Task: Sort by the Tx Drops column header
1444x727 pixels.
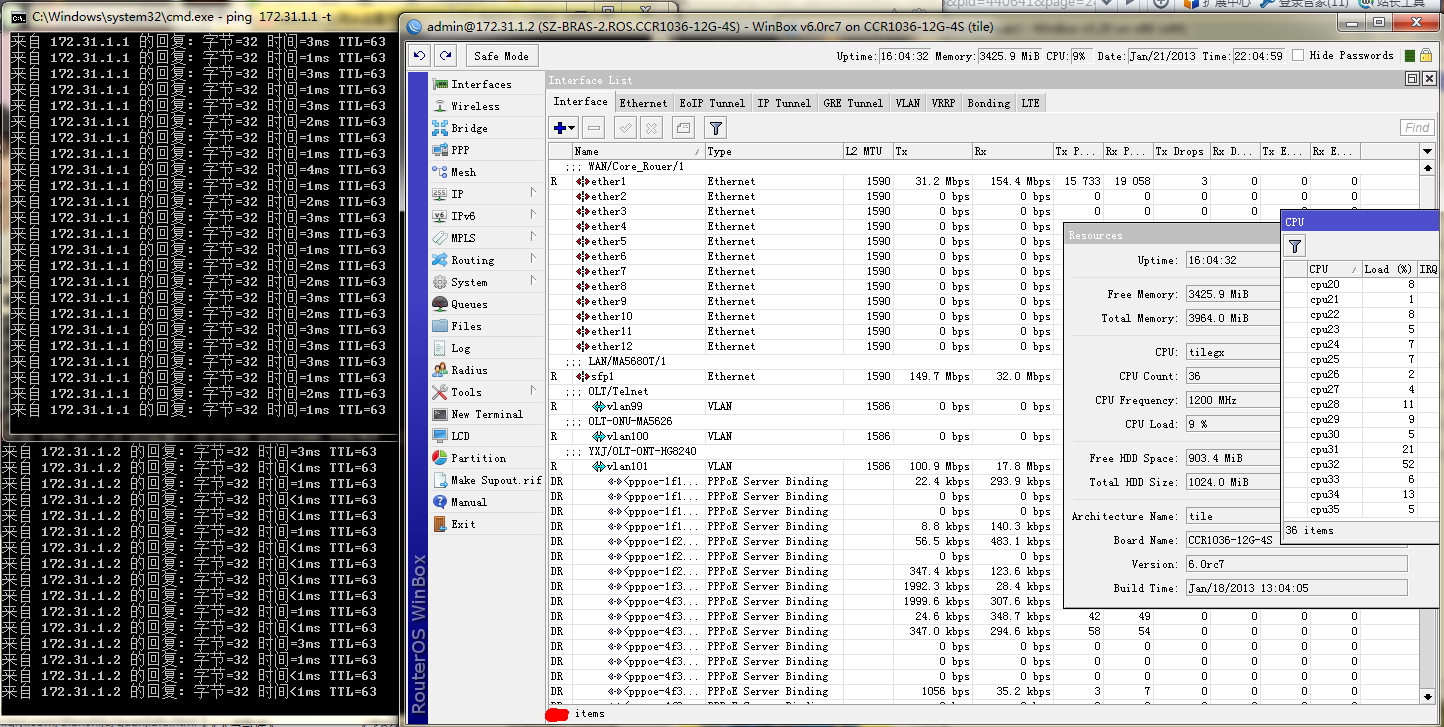Action: 1180,151
